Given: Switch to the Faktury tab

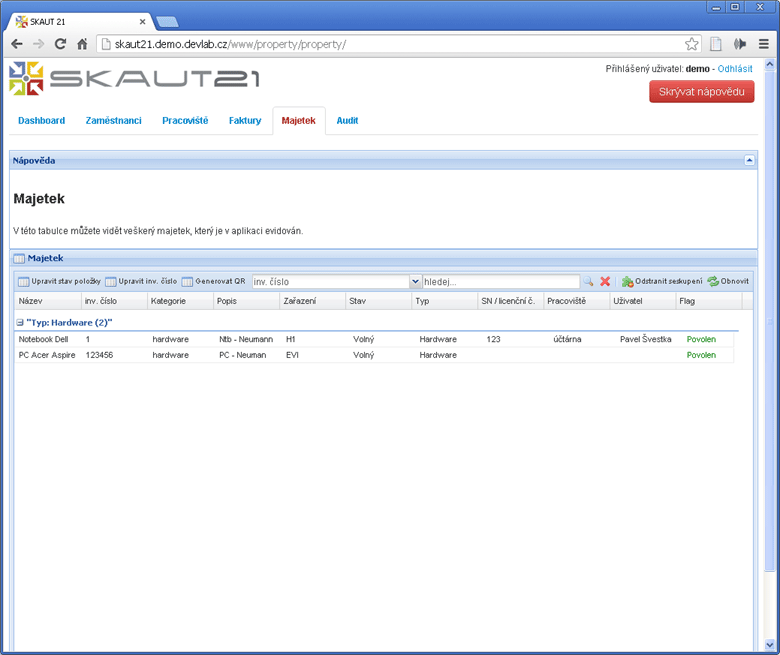Looking at the screenshot, I should [x=244, y=121].
